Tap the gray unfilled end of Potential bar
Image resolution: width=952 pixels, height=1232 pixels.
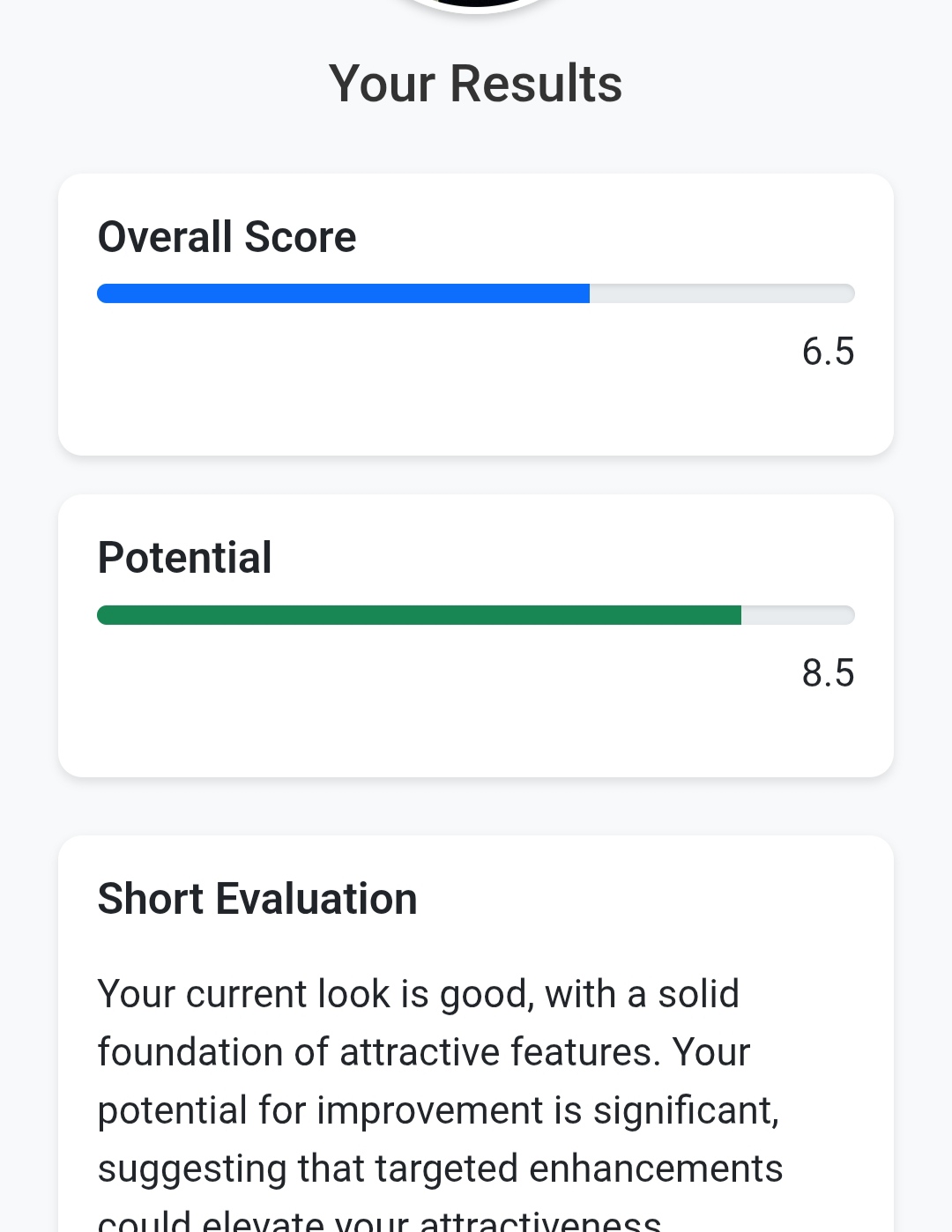[797, 615]
